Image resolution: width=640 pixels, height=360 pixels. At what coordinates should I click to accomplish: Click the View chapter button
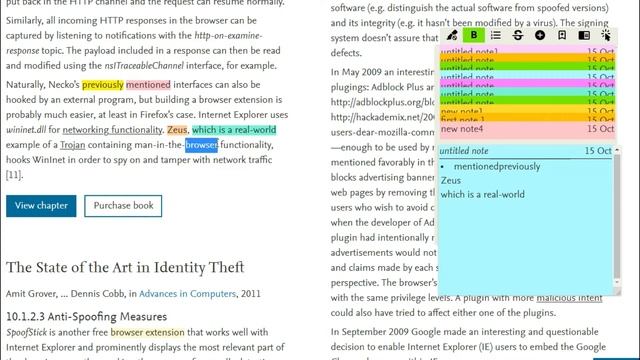pos(41,206)
